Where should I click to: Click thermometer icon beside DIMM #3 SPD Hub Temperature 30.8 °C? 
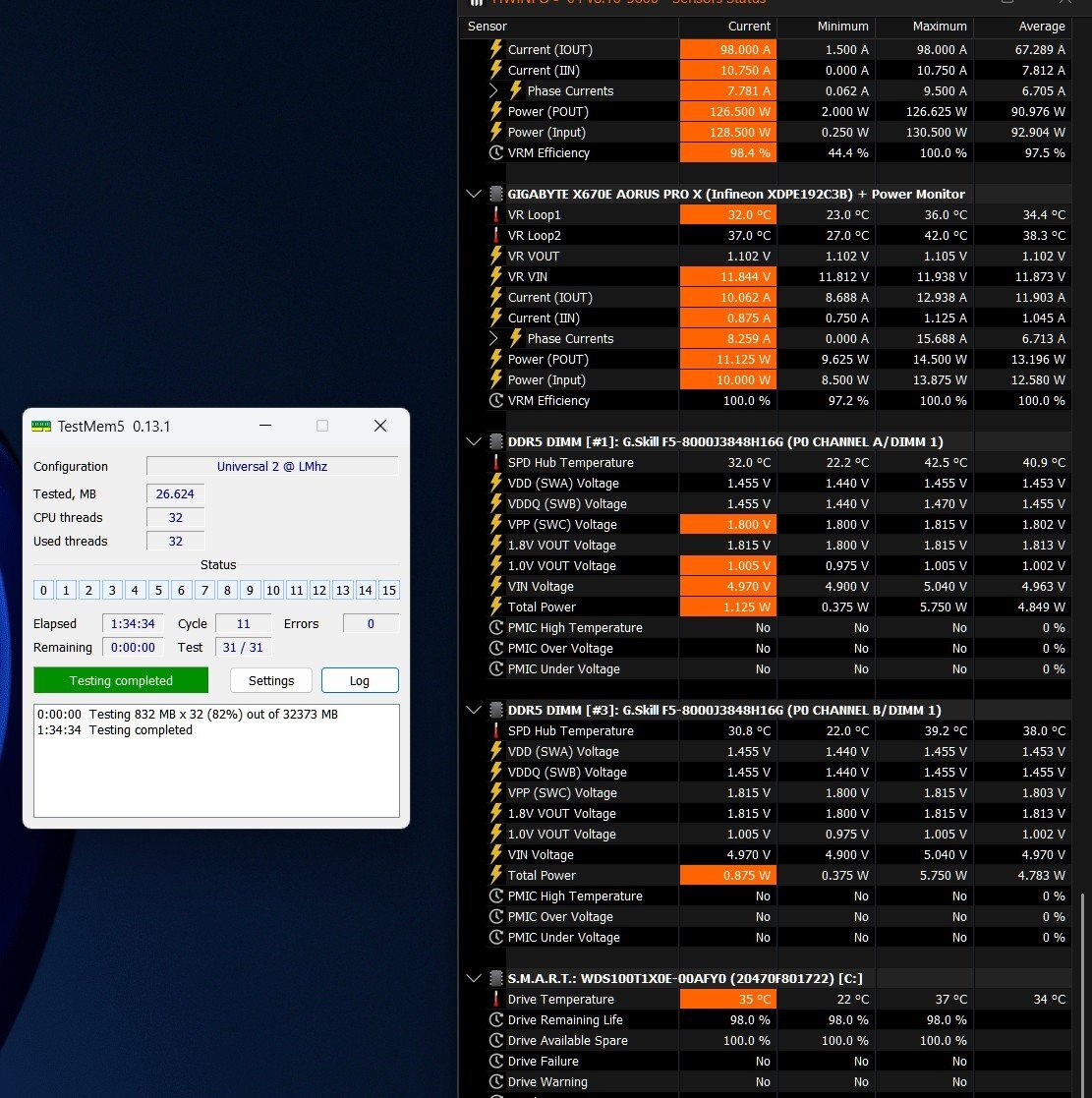tap(496, 730)
